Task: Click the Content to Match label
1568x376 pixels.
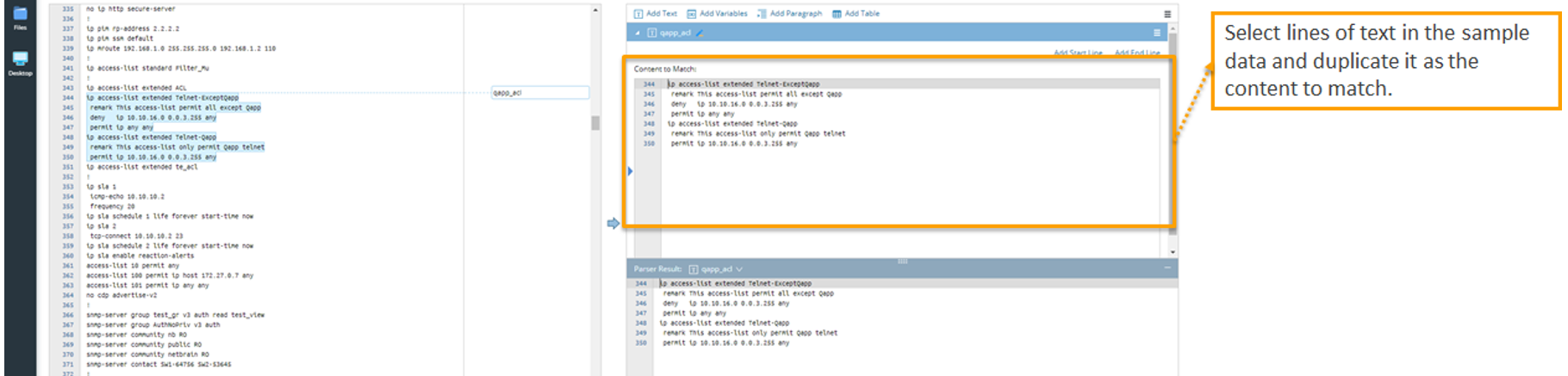Action: click(665, 69)
